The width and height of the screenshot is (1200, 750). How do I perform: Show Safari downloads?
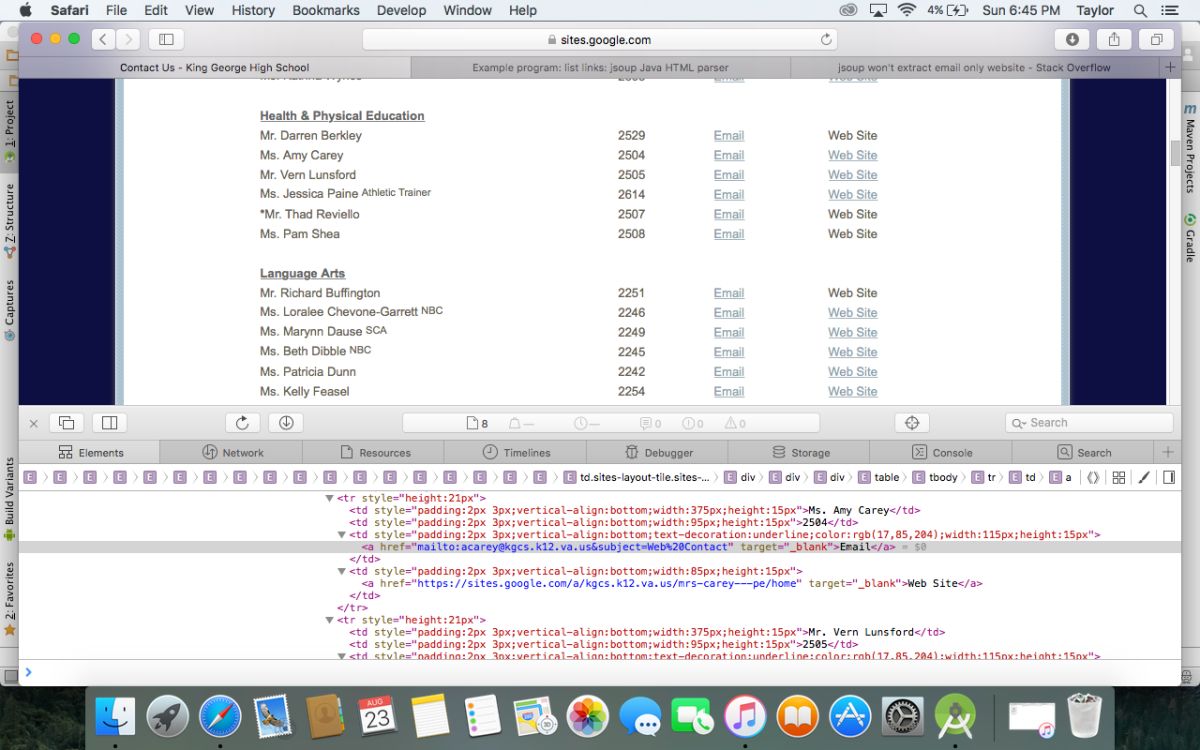[1072, 40]
